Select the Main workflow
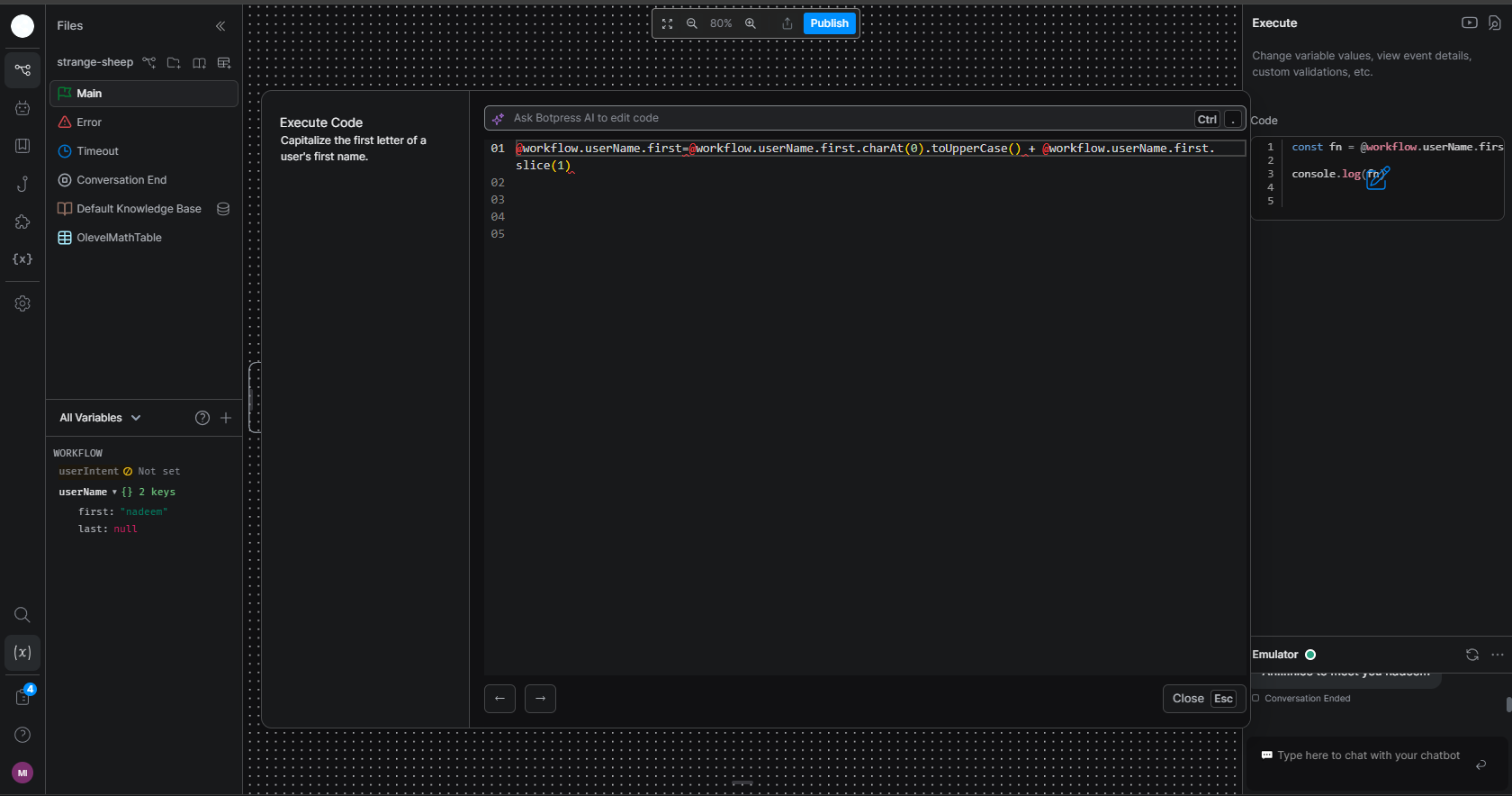 (x=144, y=94)
